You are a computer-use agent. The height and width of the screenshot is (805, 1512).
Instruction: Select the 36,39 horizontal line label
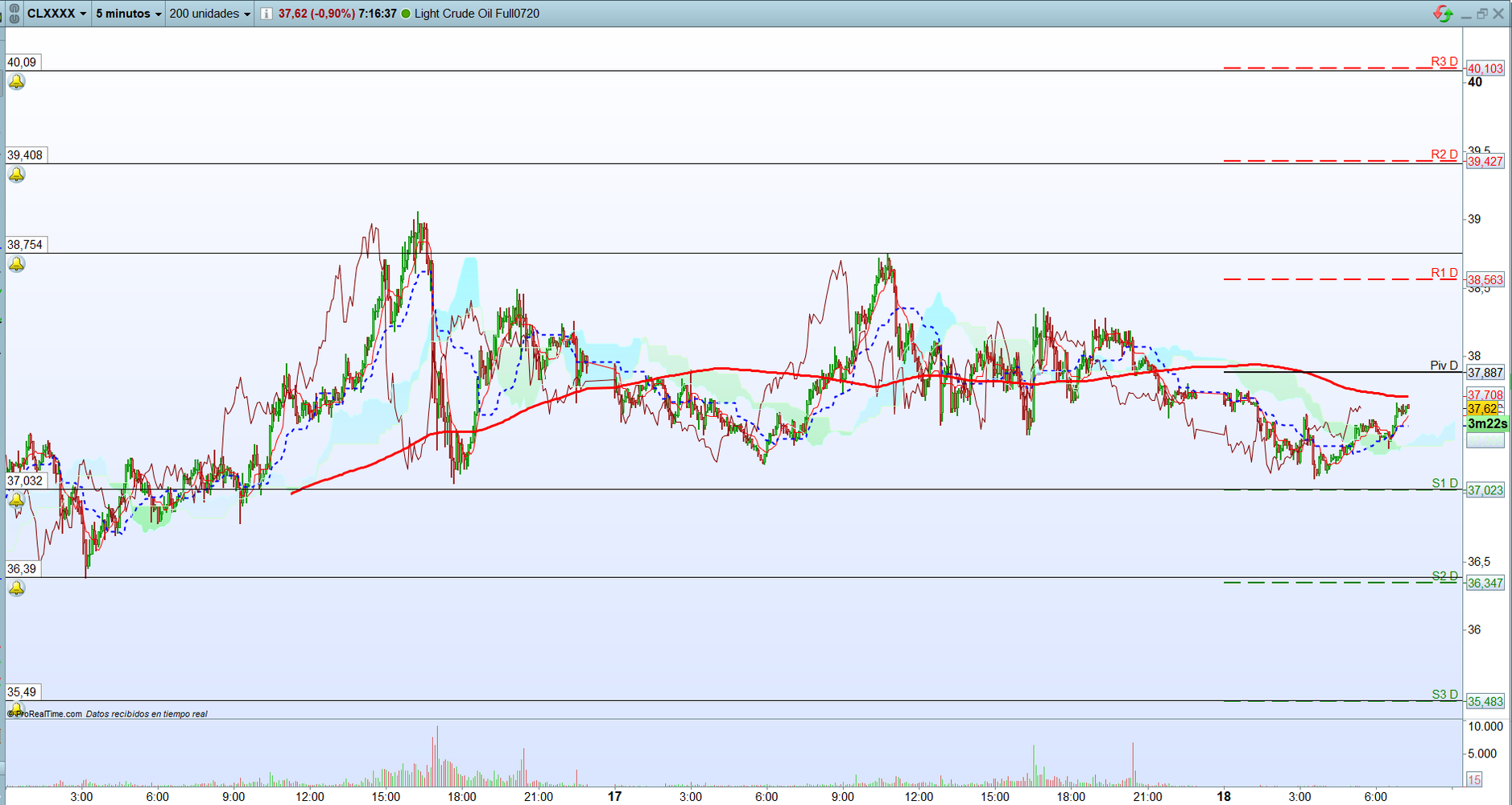pos(22,568)
